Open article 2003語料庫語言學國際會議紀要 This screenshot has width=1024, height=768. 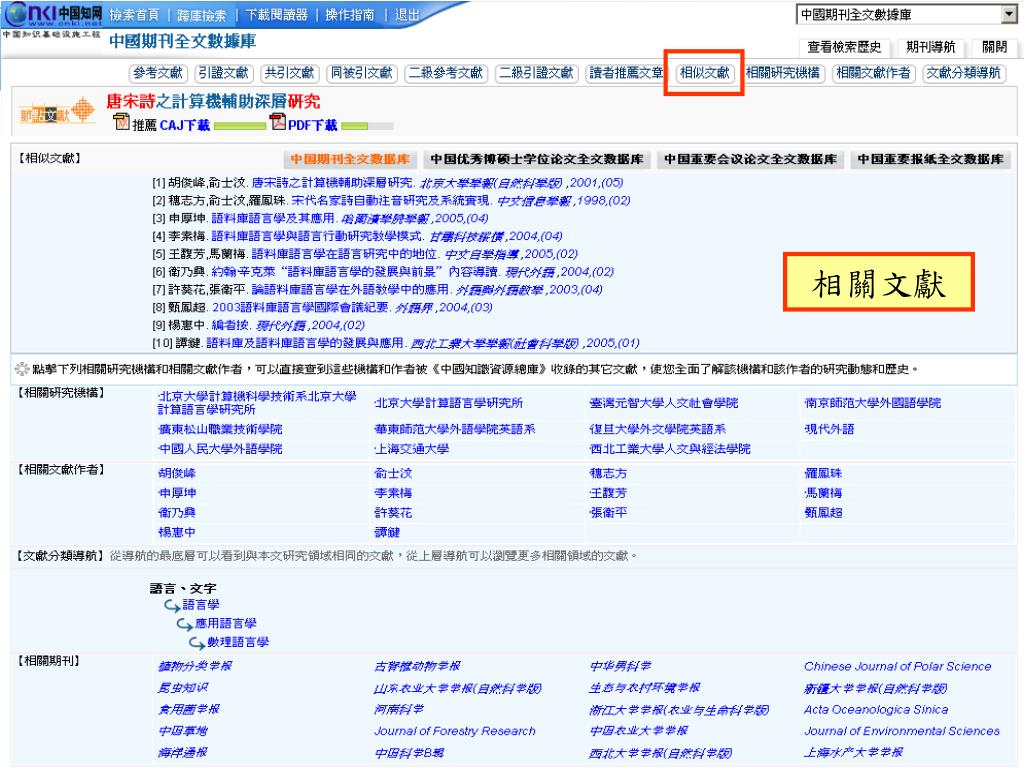(300, 307)
